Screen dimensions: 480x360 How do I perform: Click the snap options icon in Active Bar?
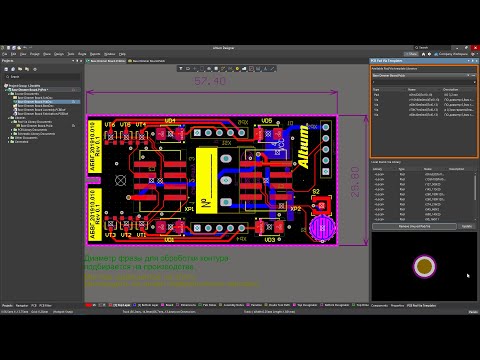tap(188, 69)
